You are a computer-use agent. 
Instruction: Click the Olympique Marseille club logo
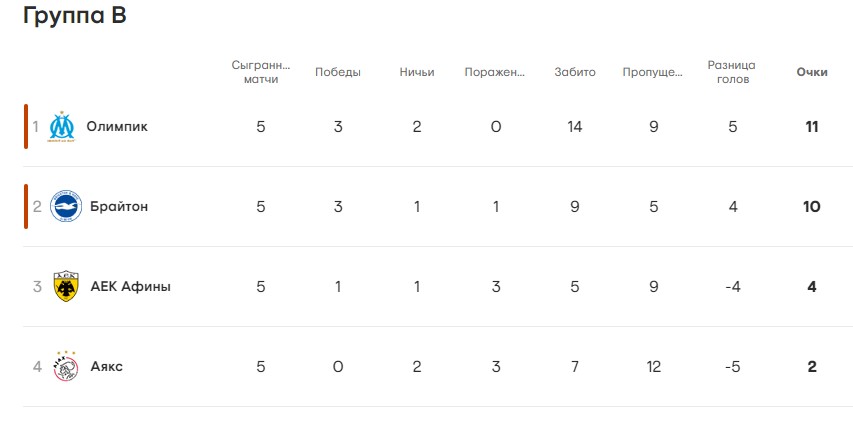pos(61,127)
